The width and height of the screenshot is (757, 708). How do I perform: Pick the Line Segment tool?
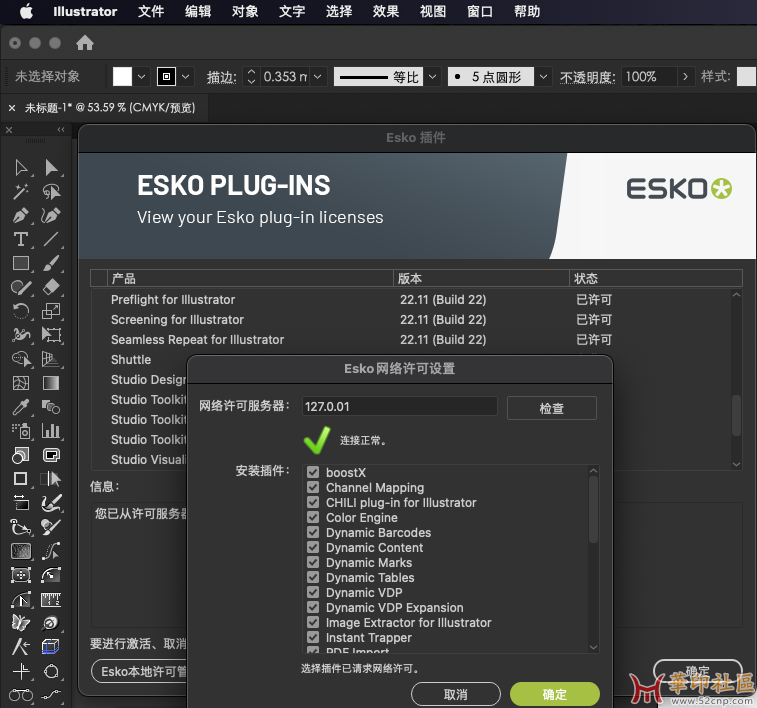pyautogui.click(x=51, y=239)
